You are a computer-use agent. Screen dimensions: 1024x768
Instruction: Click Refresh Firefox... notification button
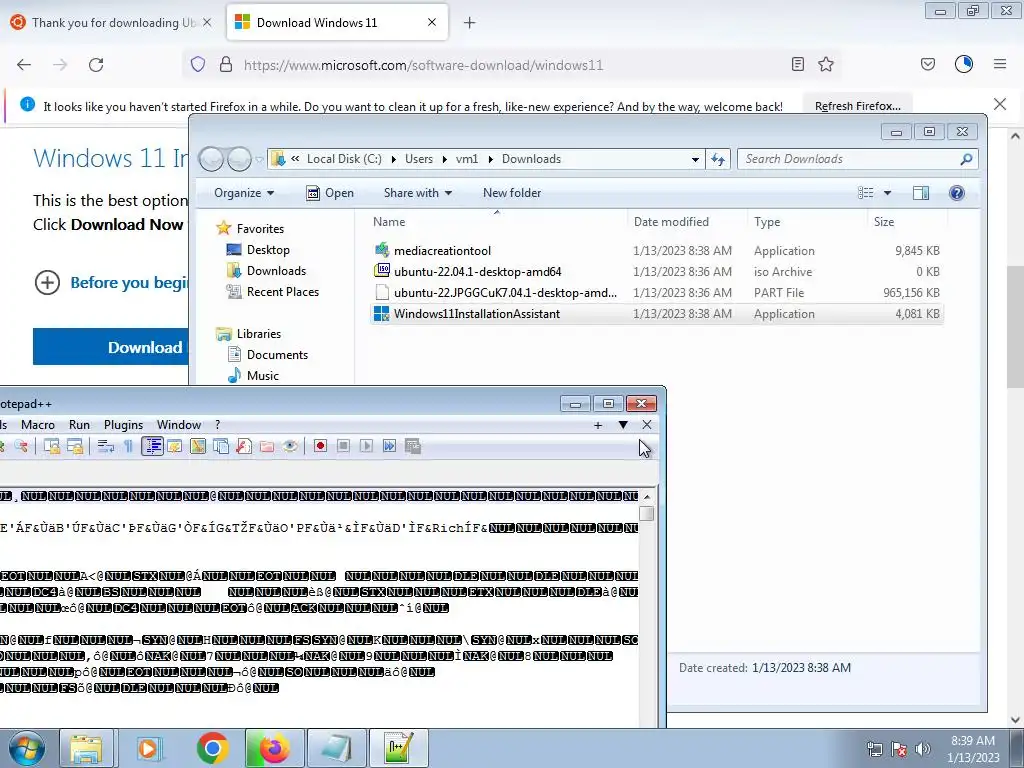tap(857, 106)
